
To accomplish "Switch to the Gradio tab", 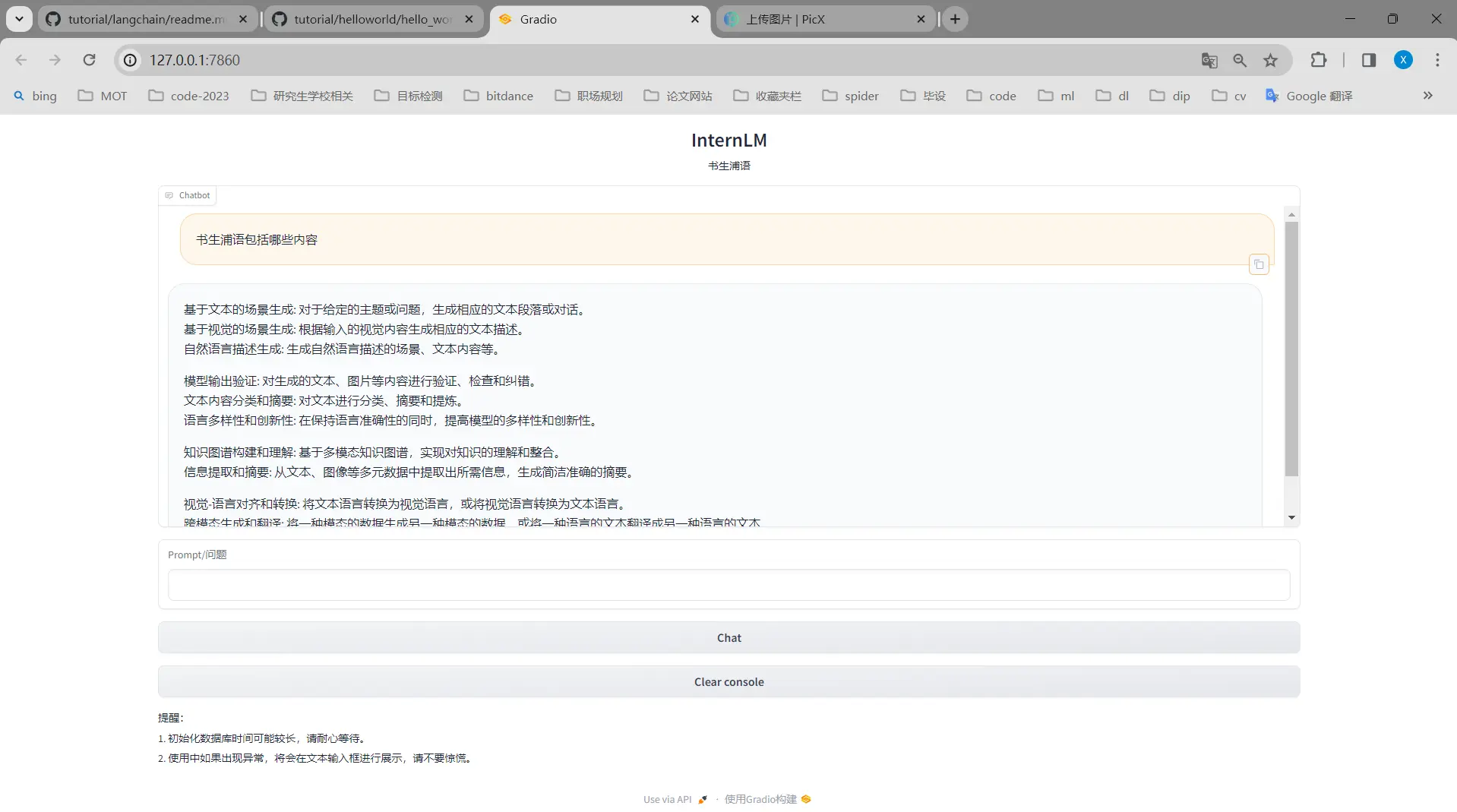I will point(600,19).
